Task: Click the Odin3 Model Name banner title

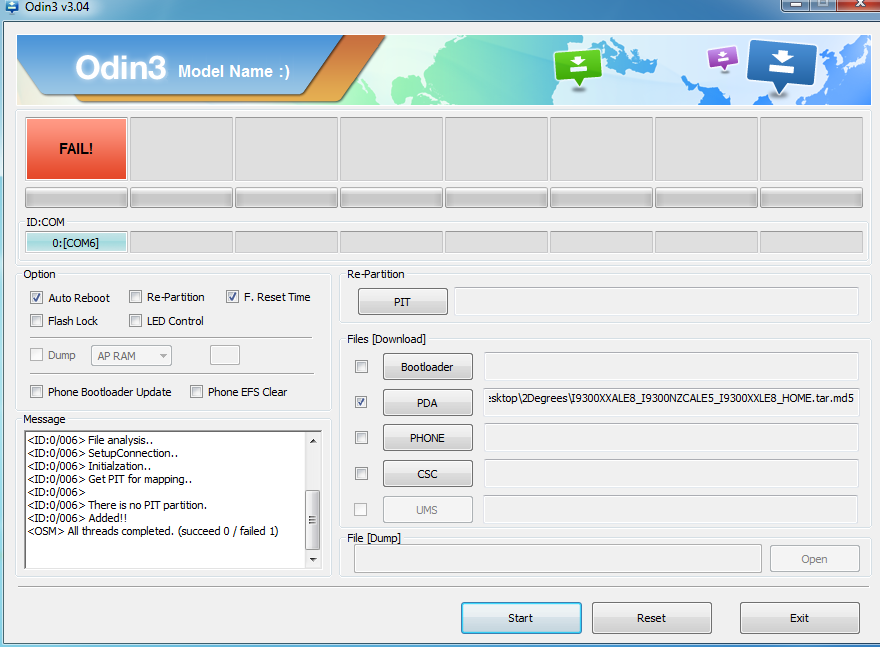Action: 182,68
